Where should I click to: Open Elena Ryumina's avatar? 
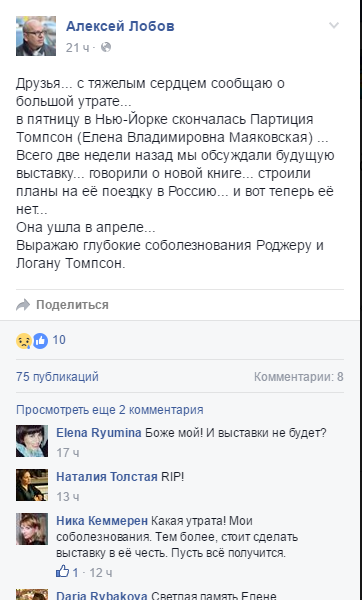tap(32, 441)
